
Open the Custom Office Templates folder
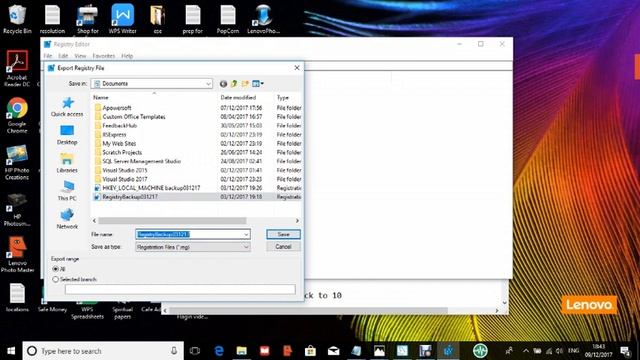pyautogui.click(x=134, y=117)
